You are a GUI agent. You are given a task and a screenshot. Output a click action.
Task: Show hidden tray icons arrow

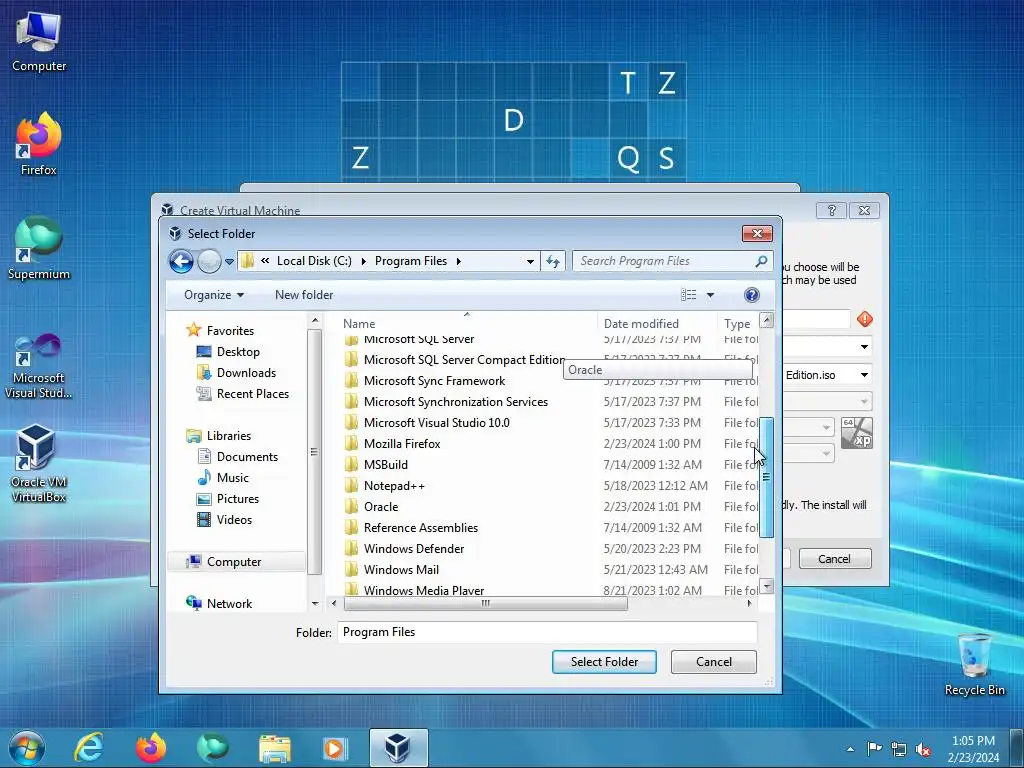[x=850, y=749]
